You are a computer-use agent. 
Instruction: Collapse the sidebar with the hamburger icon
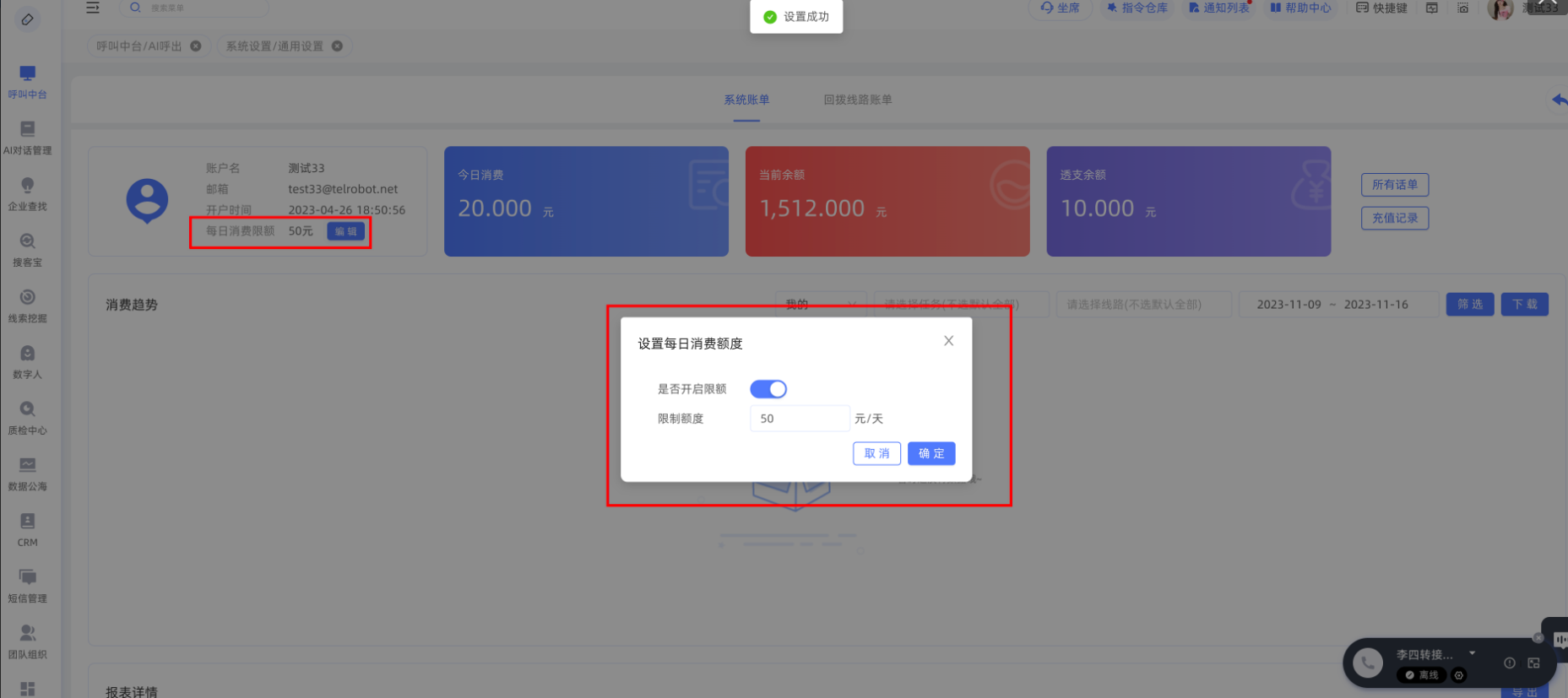coord(93,8)
